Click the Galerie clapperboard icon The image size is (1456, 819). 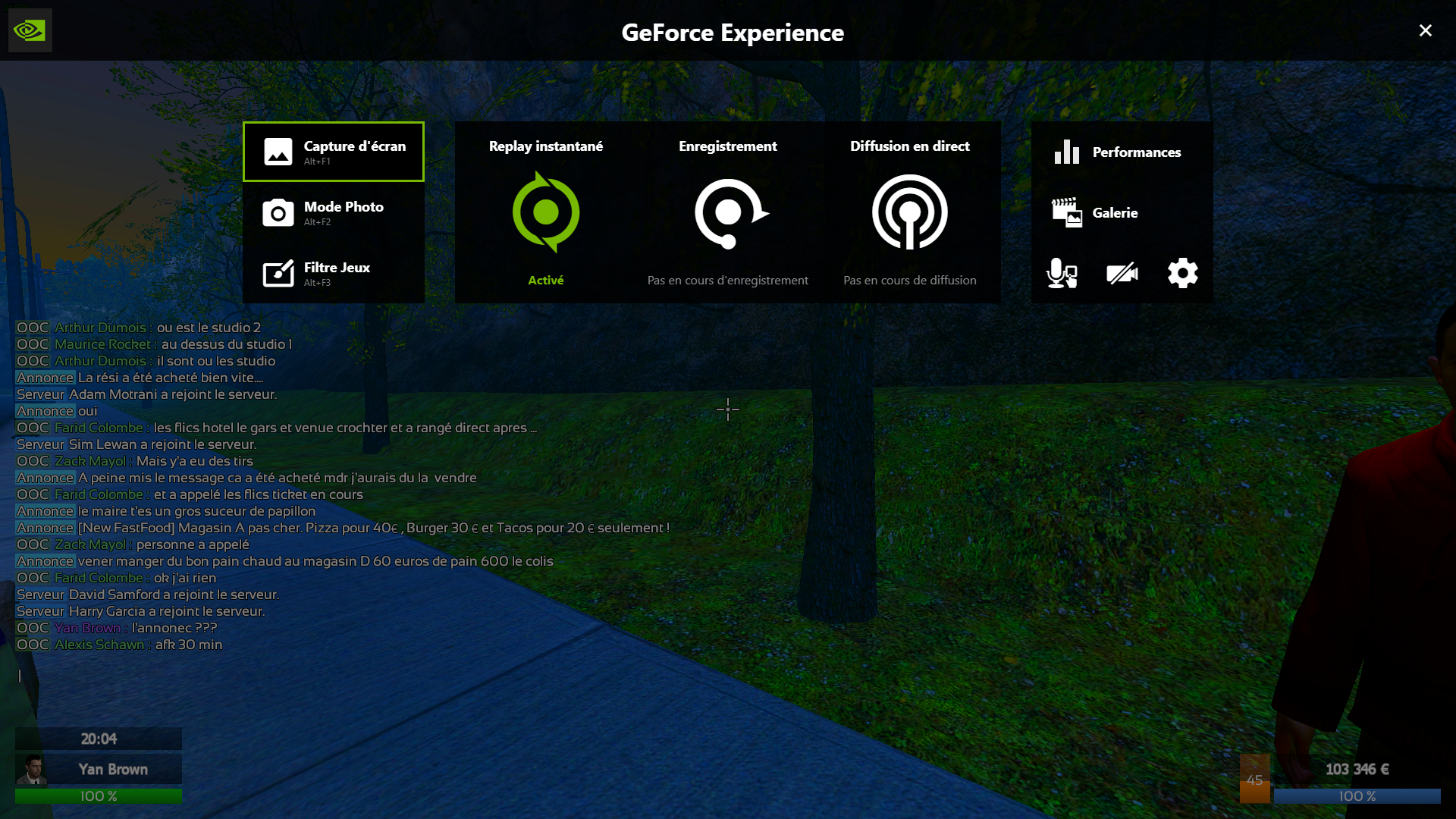point(1067,212)
